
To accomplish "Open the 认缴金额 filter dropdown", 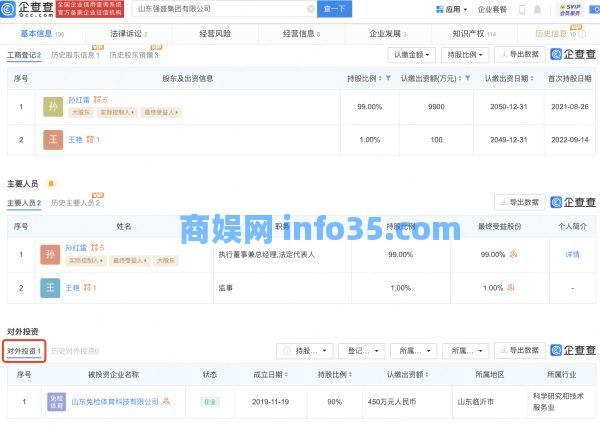I will point(410,55).
